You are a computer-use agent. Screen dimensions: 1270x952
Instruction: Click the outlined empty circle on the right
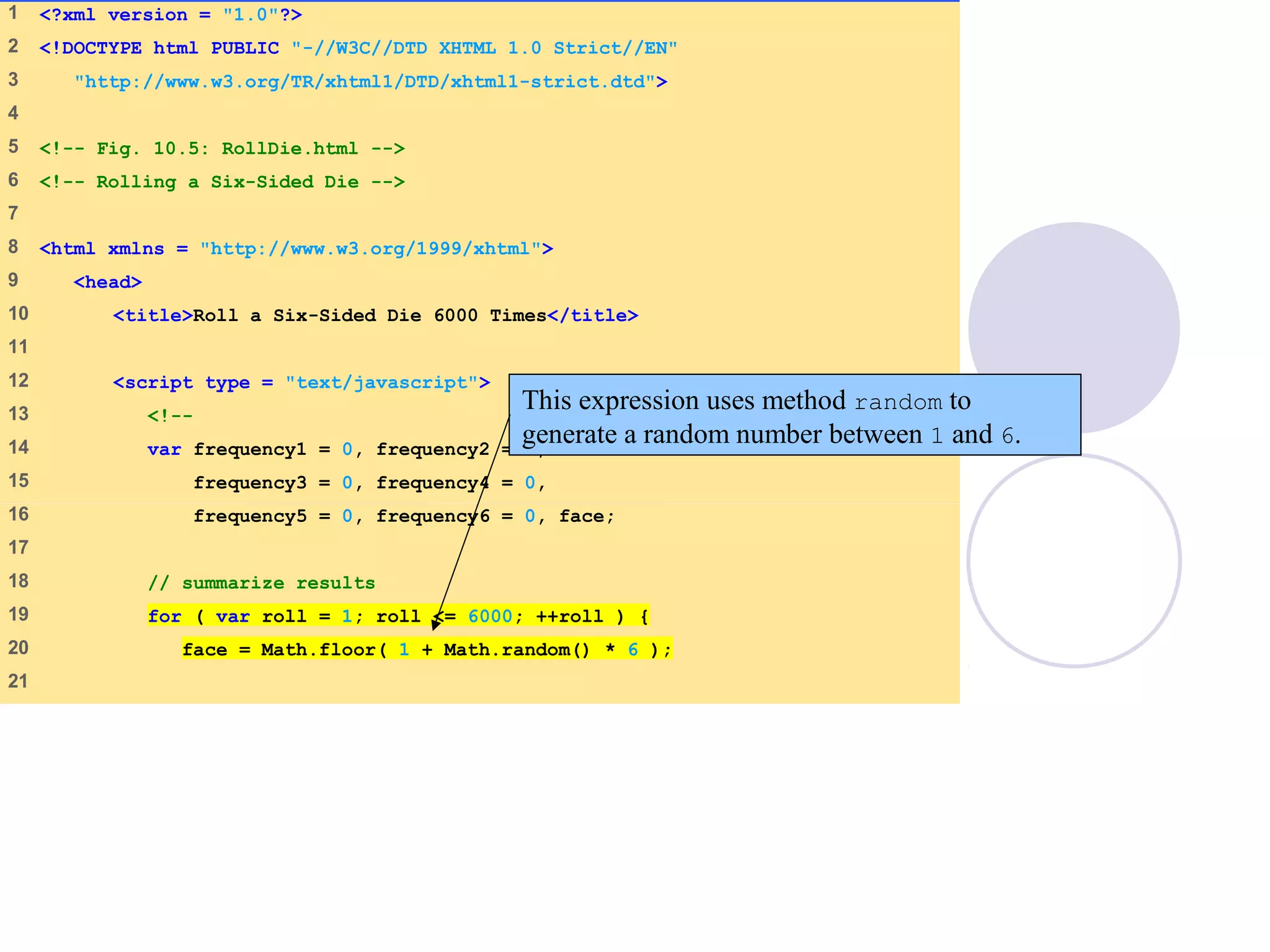tap(1074, 561)
